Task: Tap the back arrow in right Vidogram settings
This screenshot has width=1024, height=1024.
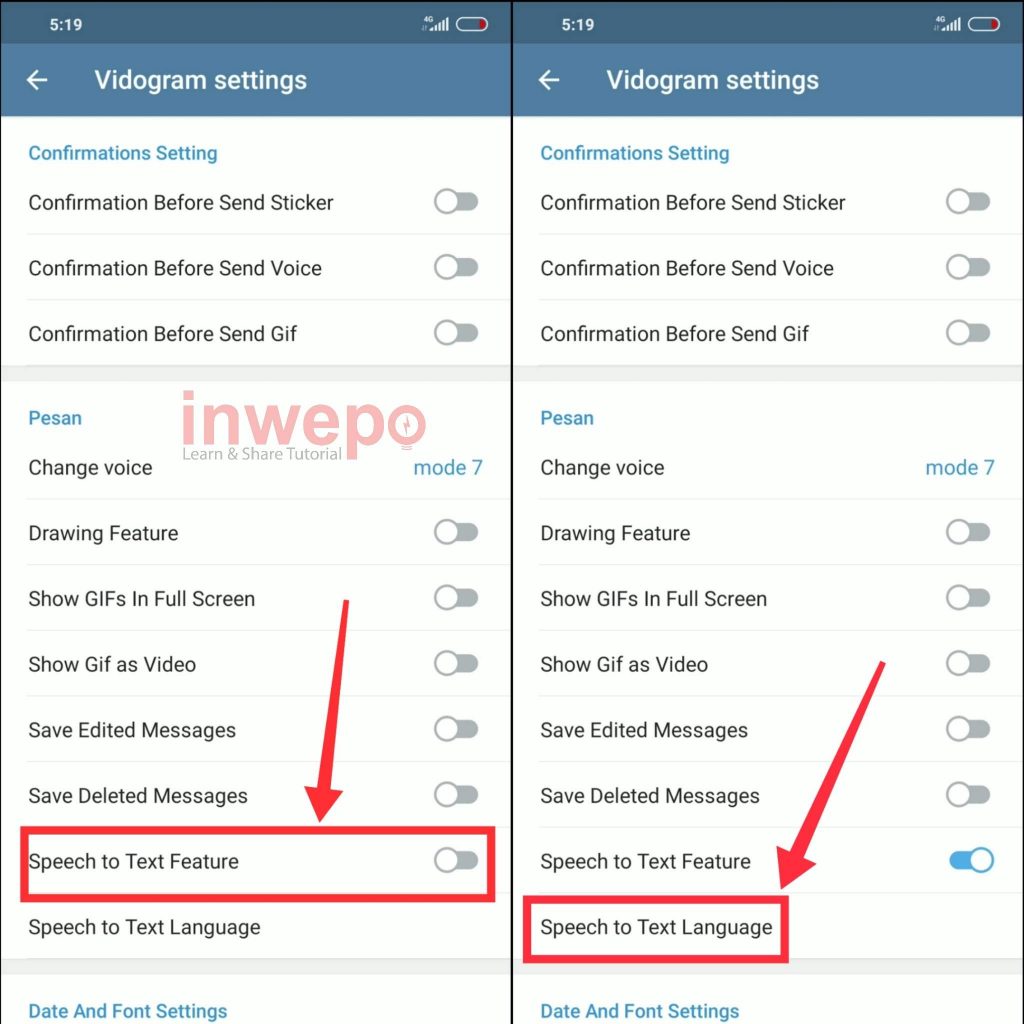Action: [x=549, y=80]
